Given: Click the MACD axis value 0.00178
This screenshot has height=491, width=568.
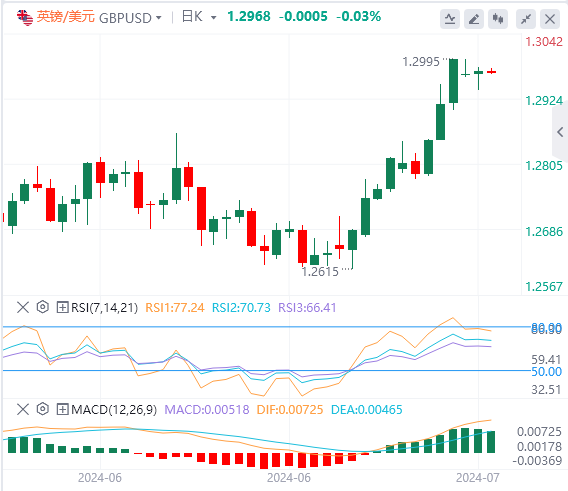Looking at the screenshot, I should coord(539,447).
